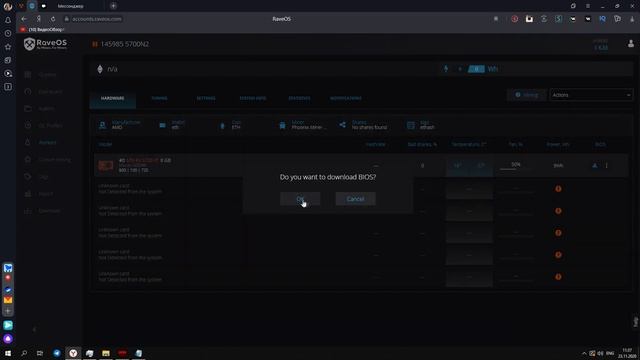
Task: Click the green S extension icon
Action: 558,19
